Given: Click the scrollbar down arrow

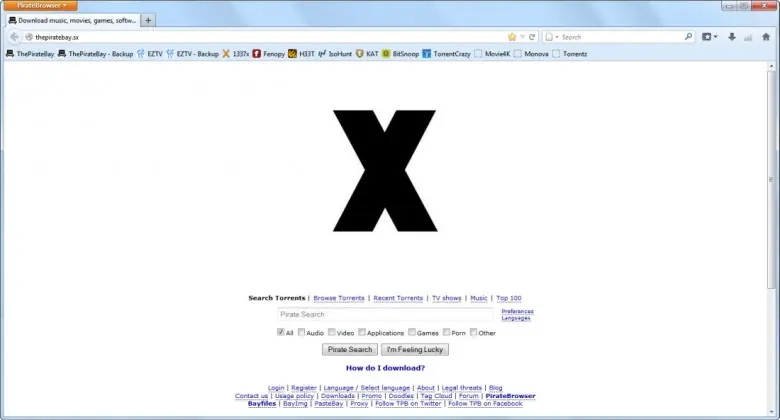Looking at the screenshot, I should 772,413.
